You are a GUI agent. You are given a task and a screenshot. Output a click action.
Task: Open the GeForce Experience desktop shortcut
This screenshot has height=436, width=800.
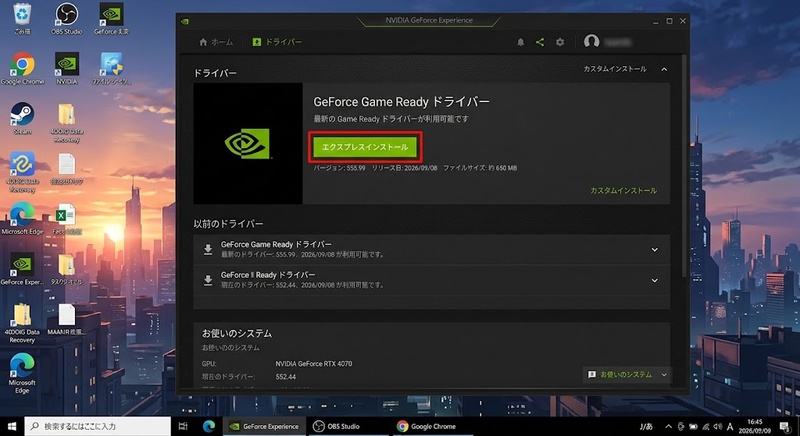22,269
